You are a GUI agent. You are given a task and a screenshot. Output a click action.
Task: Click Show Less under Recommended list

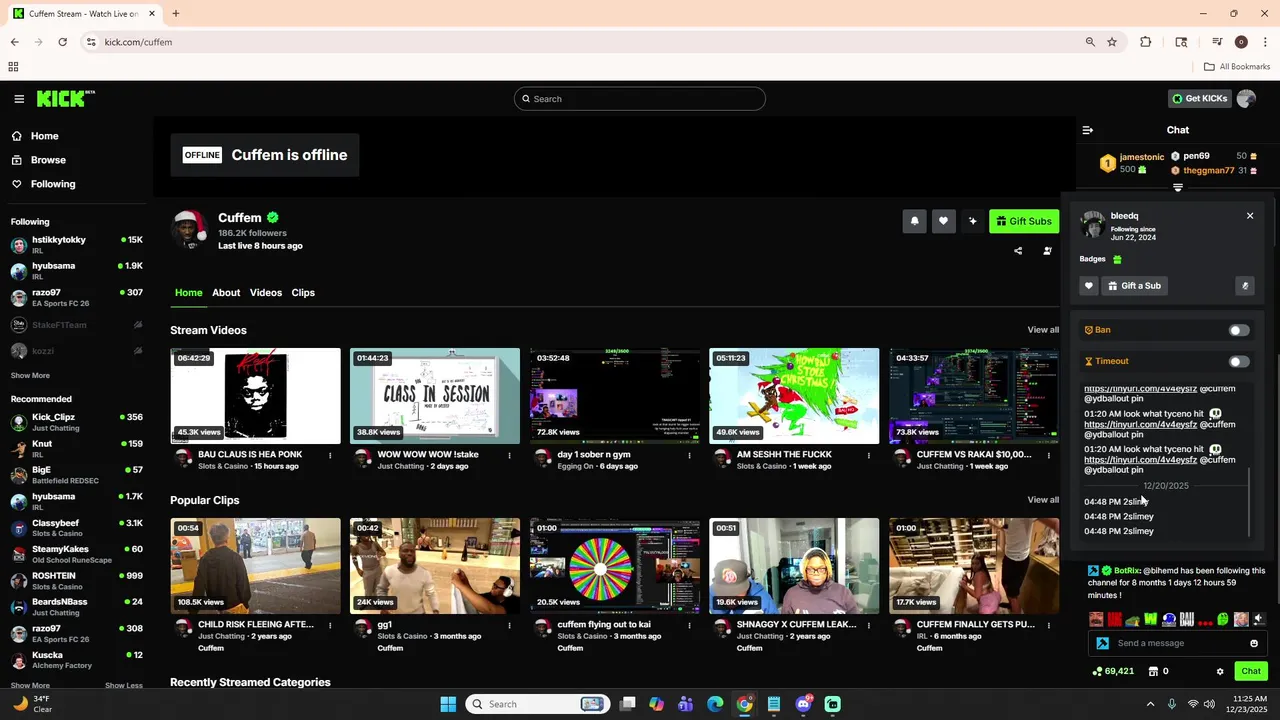coord(123,686)
